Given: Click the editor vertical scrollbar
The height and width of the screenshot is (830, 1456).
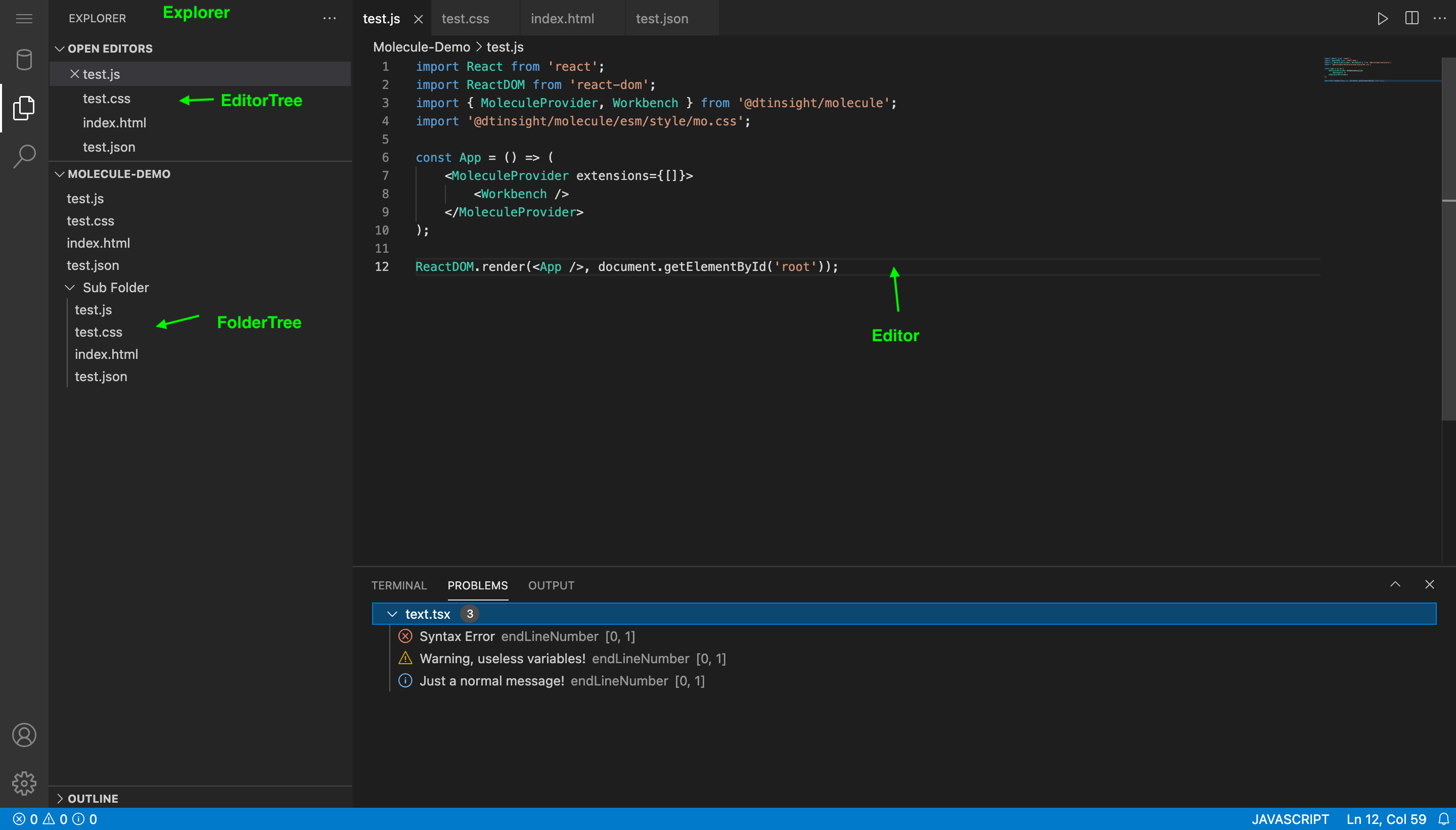Looking at the screenshot, I should coord(1448,240).
